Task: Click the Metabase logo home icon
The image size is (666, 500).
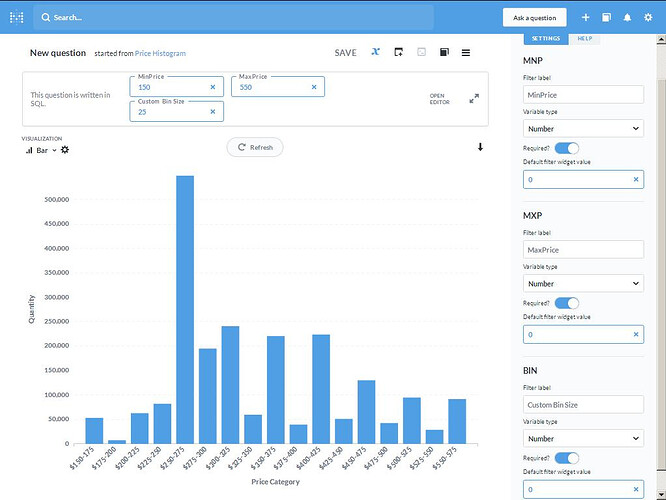Action: [17, 17]
